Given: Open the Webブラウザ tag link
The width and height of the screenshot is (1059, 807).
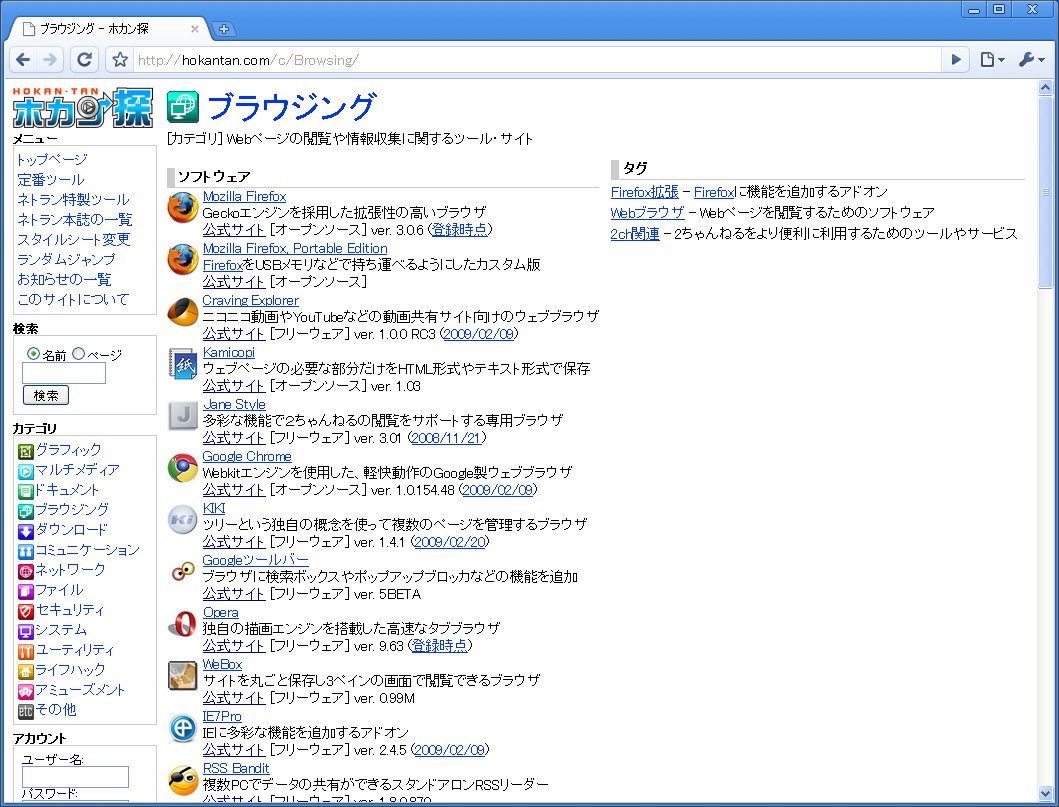Looking at the screenshot, I should 647,213.
